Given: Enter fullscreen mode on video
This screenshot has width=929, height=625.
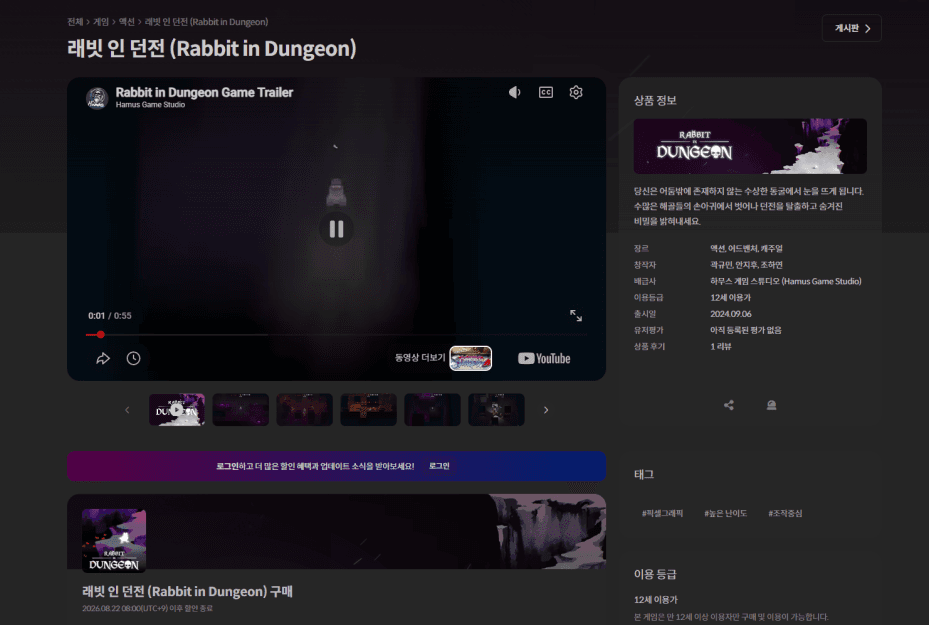Looking at the screenshot, I should coord(576,316).
